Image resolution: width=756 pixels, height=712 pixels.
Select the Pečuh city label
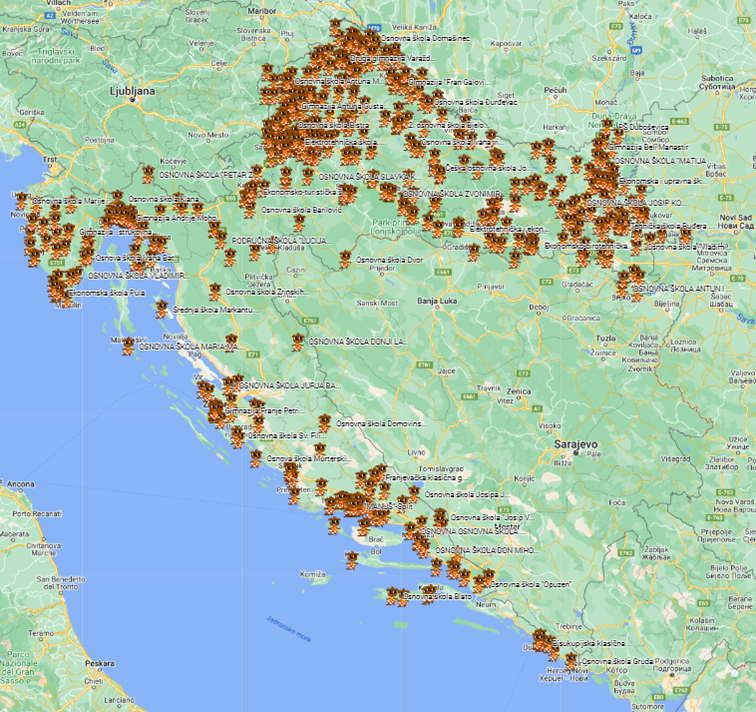click(555, 90)
